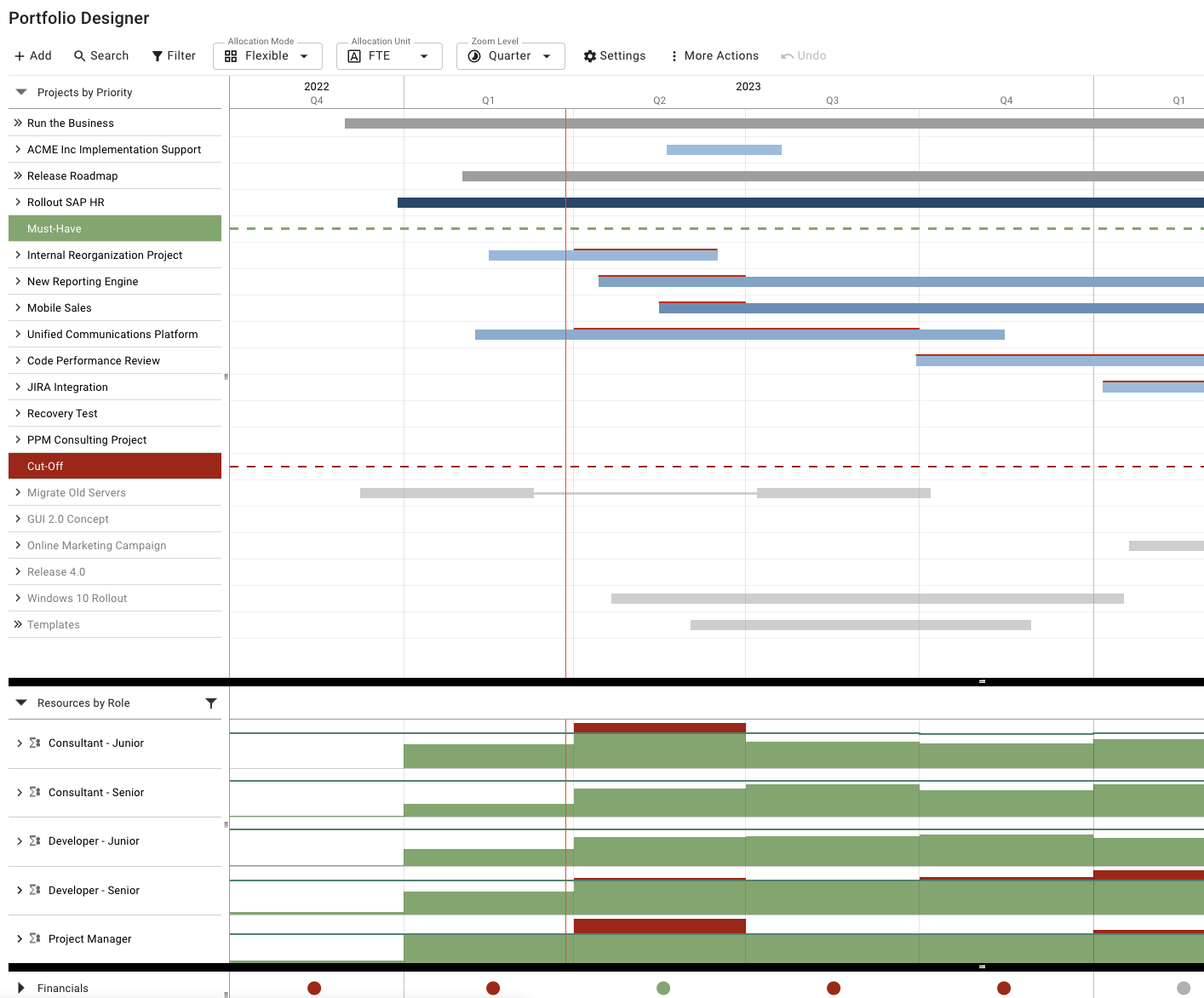Click the aggregation icon next to Project Manager
The image size is (1204, 998).
pos(34,938)
